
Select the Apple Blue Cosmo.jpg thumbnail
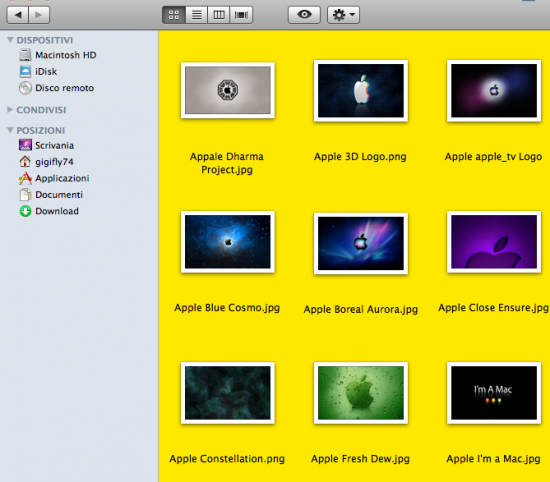[x=228, y=242]
